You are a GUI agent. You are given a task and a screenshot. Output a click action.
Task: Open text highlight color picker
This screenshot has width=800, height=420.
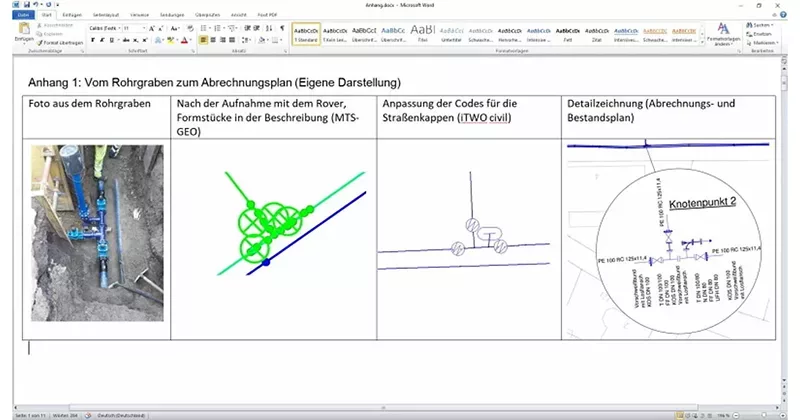[x=171, y=40]
